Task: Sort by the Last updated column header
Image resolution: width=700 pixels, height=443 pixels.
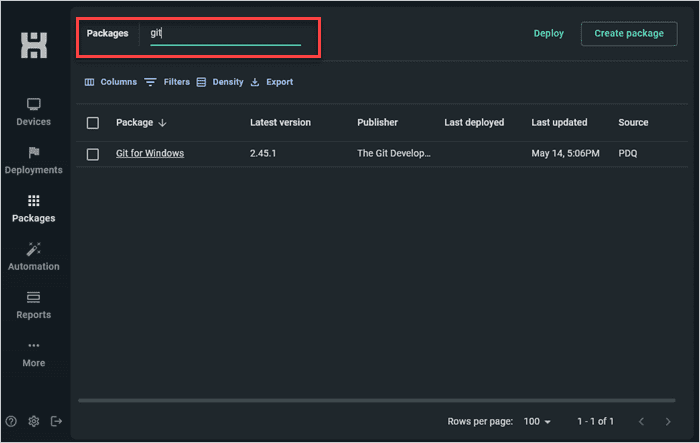Action: tap(559, 122)
